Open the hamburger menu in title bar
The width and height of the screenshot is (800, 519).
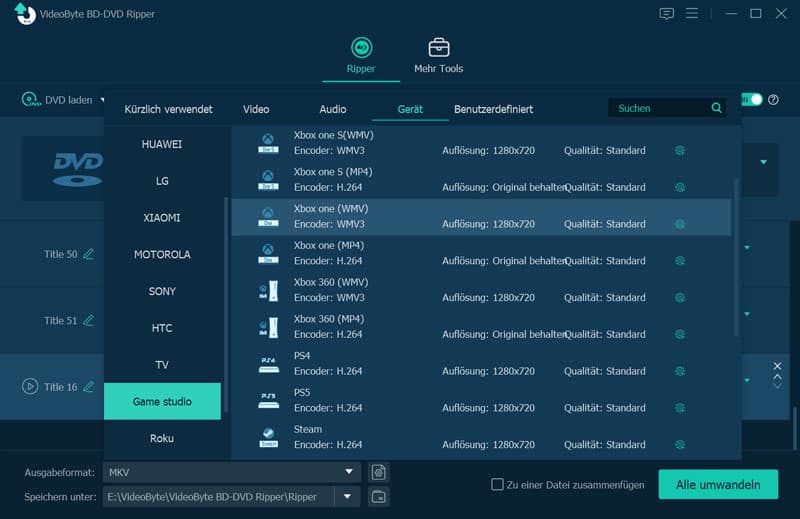(x=692, y=13)
